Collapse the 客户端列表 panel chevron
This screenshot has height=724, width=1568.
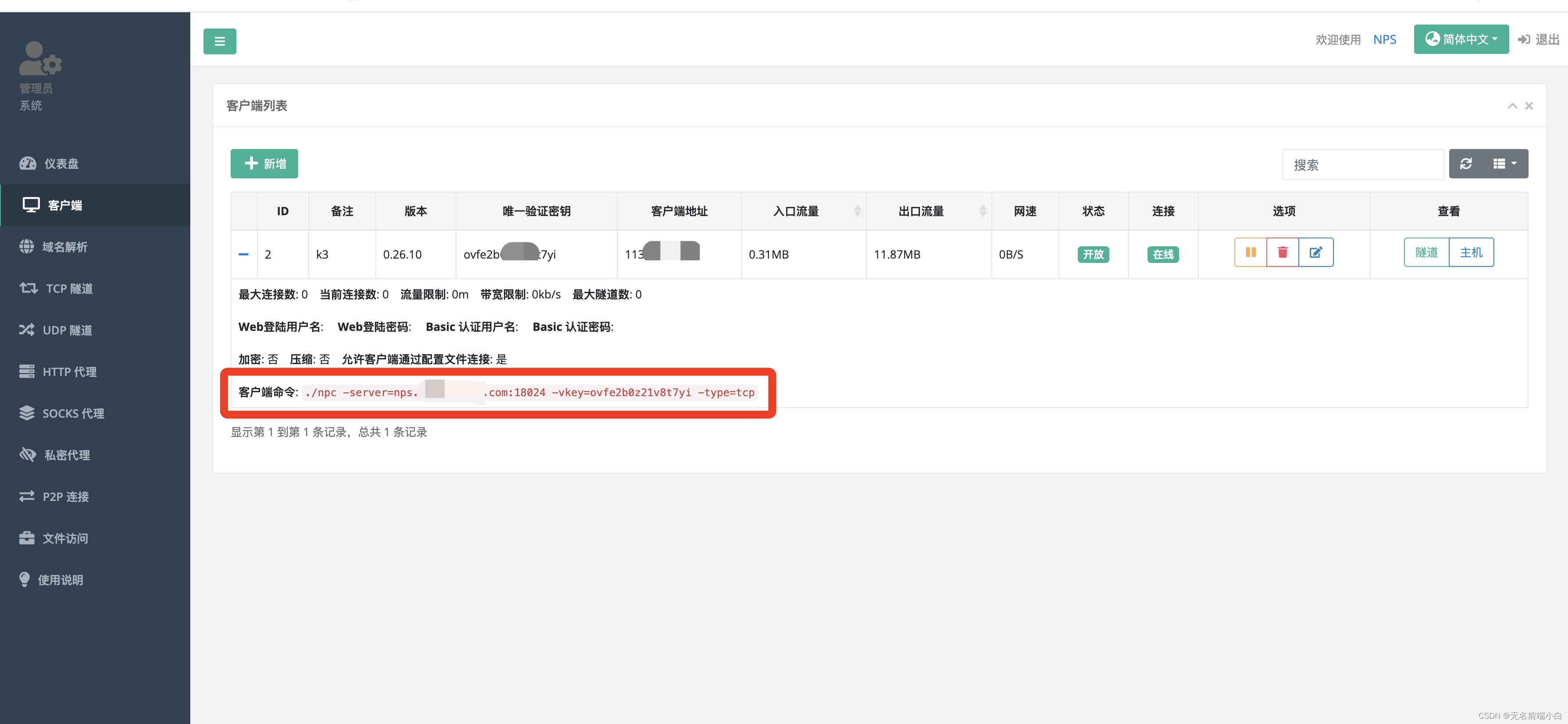click(x=1512, y=106)
